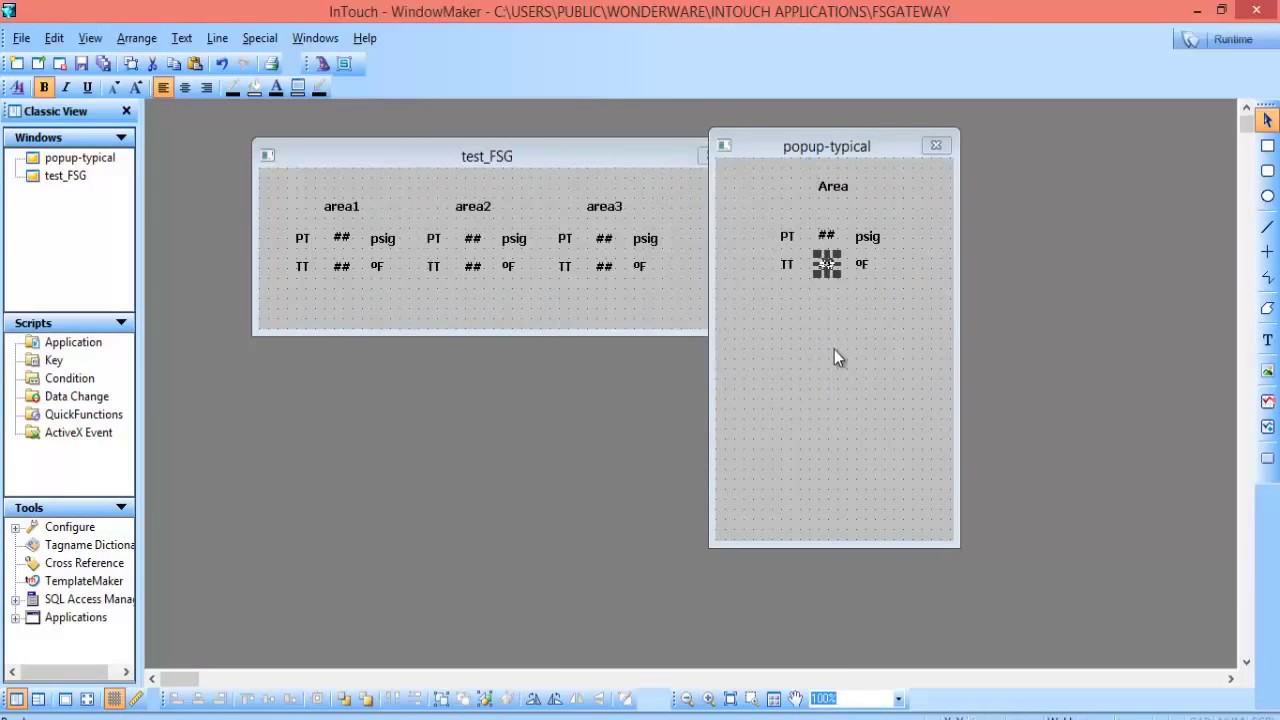Image resolution: width=1280 pixels, height=720 pixels.
Task: Click the canvas horizontal scrollbar thumb
Action: [180, 678]
